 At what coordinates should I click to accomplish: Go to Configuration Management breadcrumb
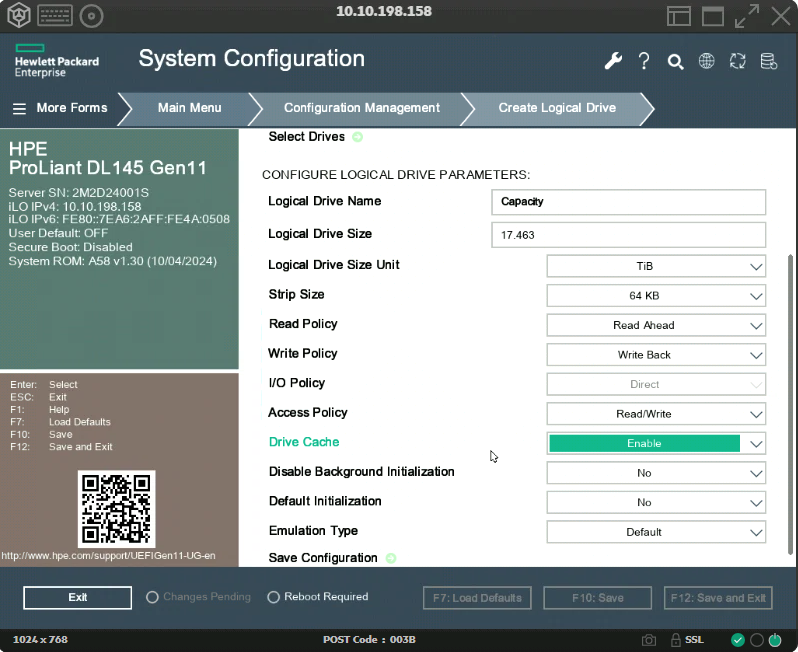362,108
